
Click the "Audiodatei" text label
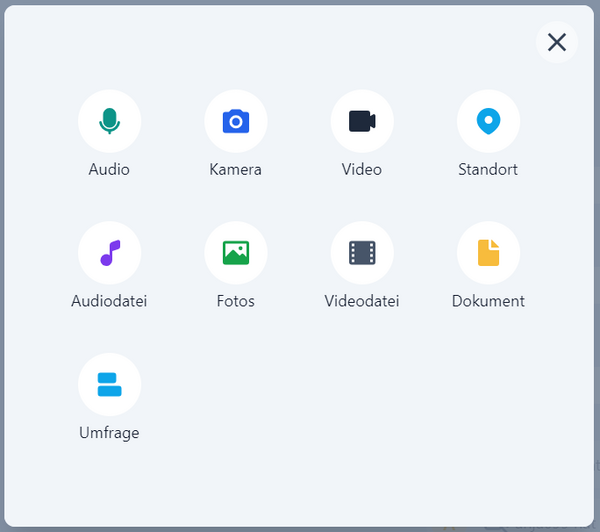(x=109, y=301)
